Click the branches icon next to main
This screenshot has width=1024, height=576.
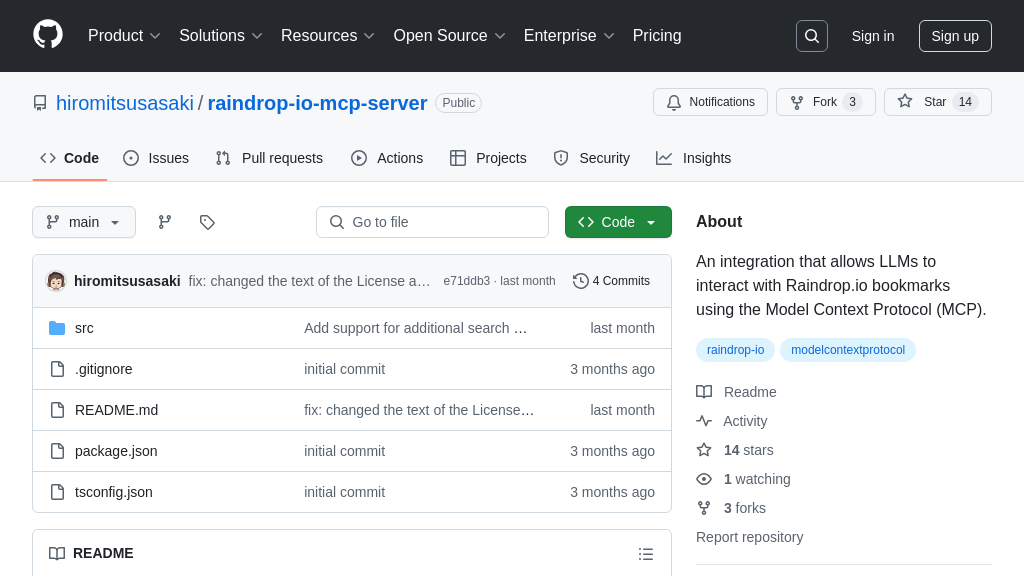click(165, 222)
